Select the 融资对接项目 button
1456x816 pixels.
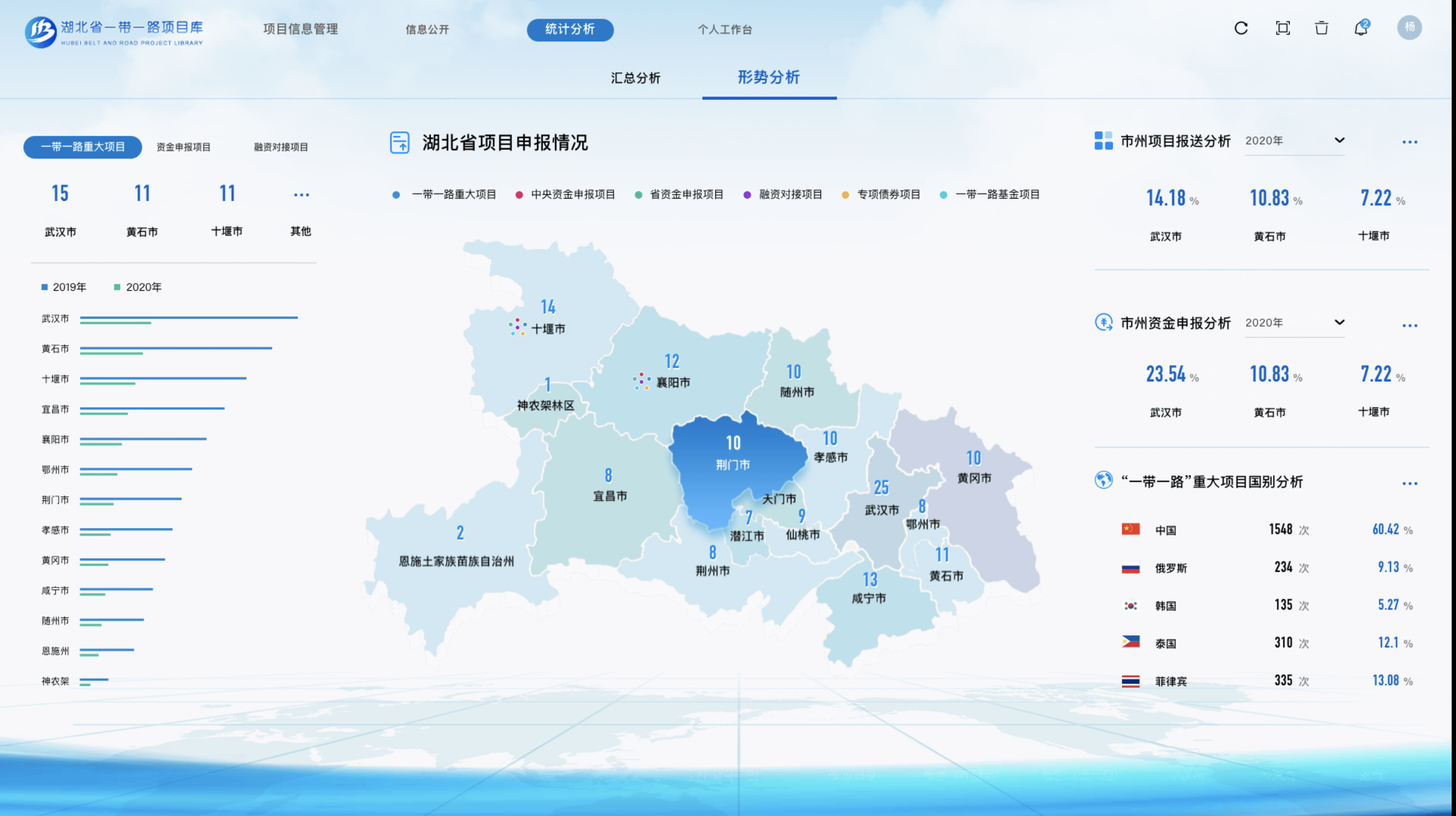coord(281,147)
